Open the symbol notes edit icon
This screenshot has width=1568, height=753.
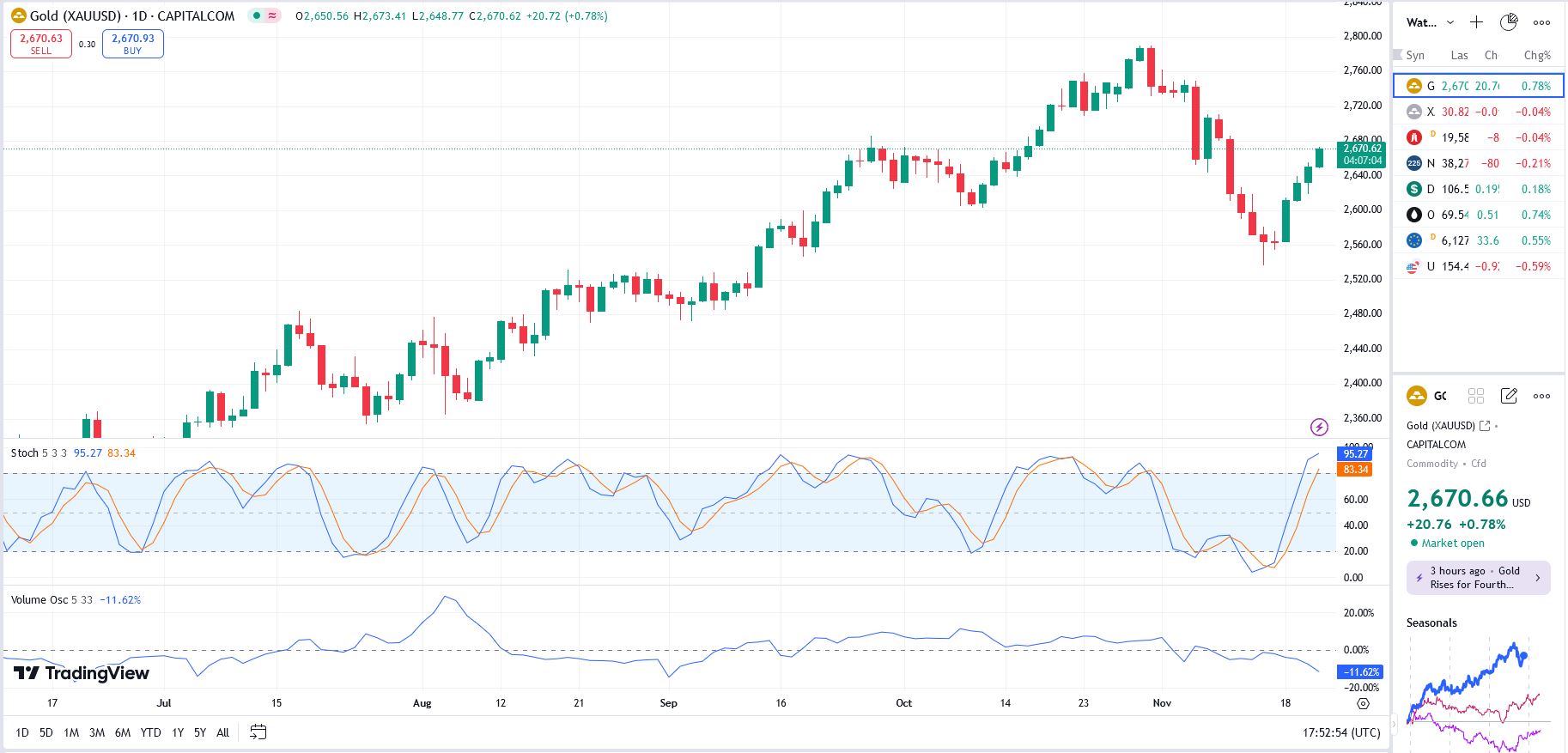[1509, 396]
